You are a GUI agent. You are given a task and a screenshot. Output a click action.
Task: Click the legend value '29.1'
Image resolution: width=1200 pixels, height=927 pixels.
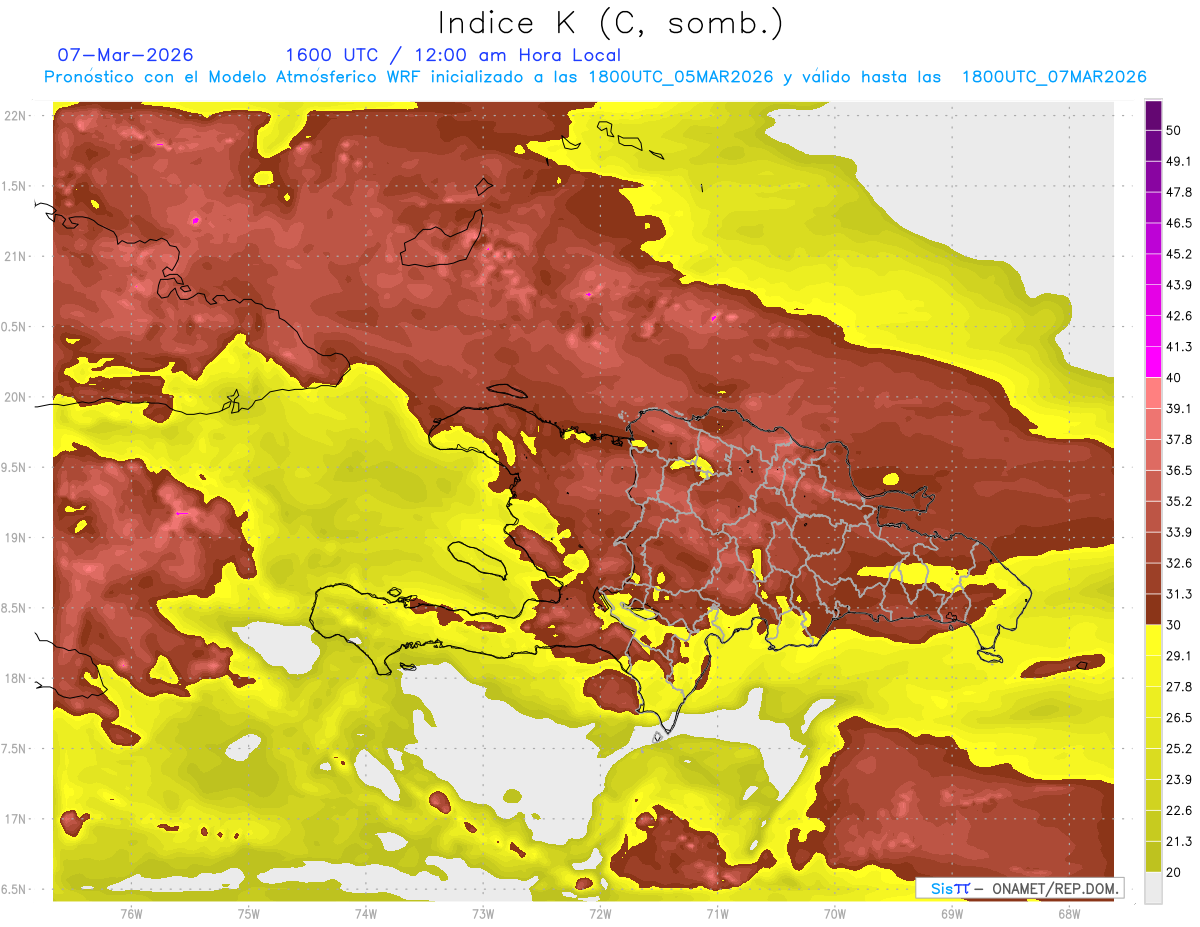[1179, 656]
